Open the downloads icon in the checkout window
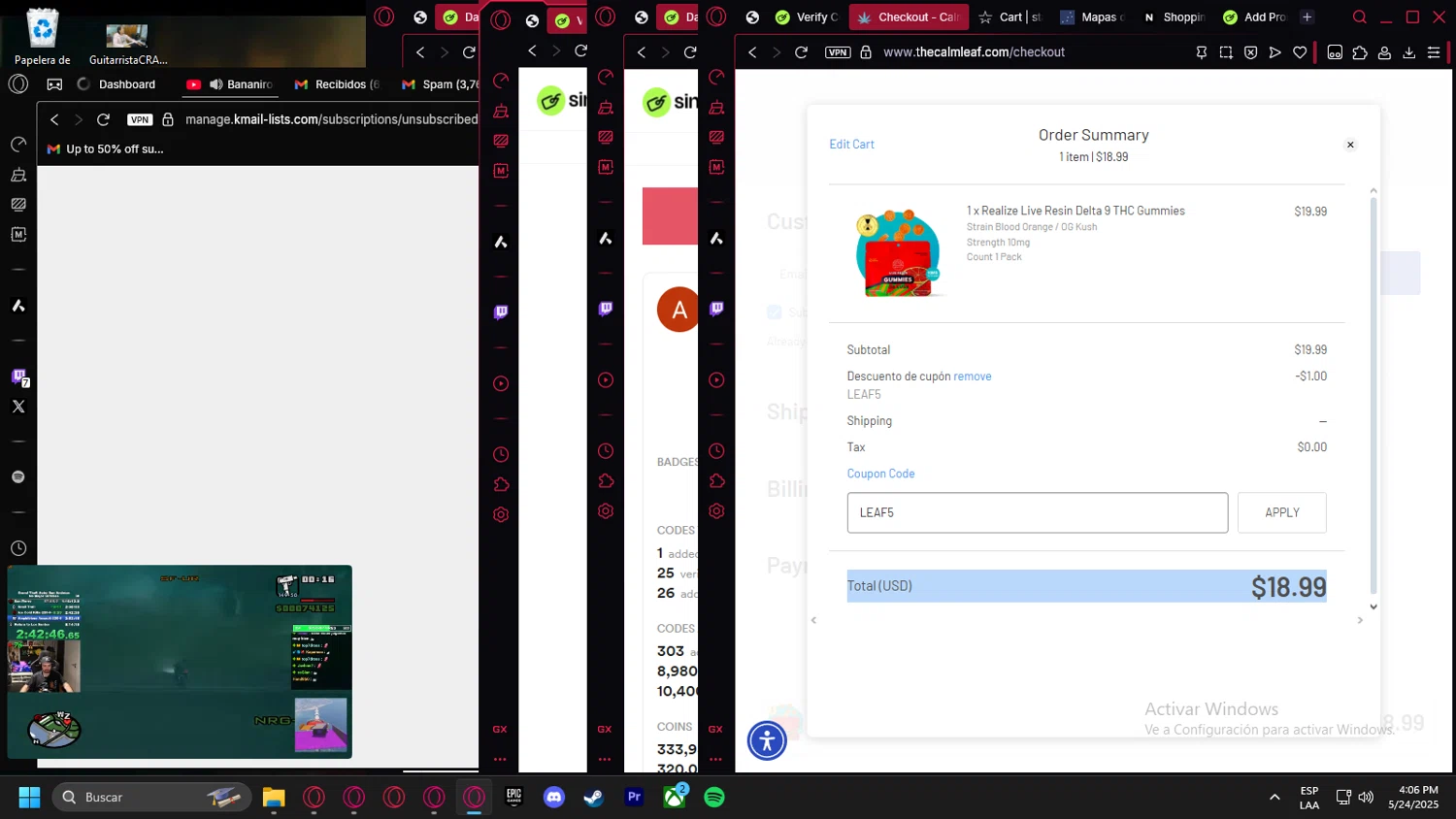 [x=1409, y=52]
